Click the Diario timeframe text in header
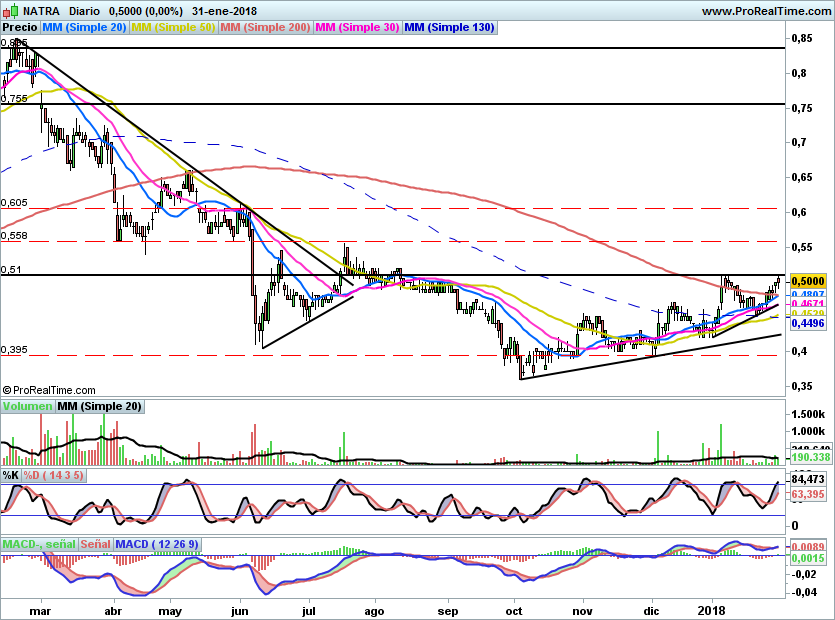 click(86, 11)
